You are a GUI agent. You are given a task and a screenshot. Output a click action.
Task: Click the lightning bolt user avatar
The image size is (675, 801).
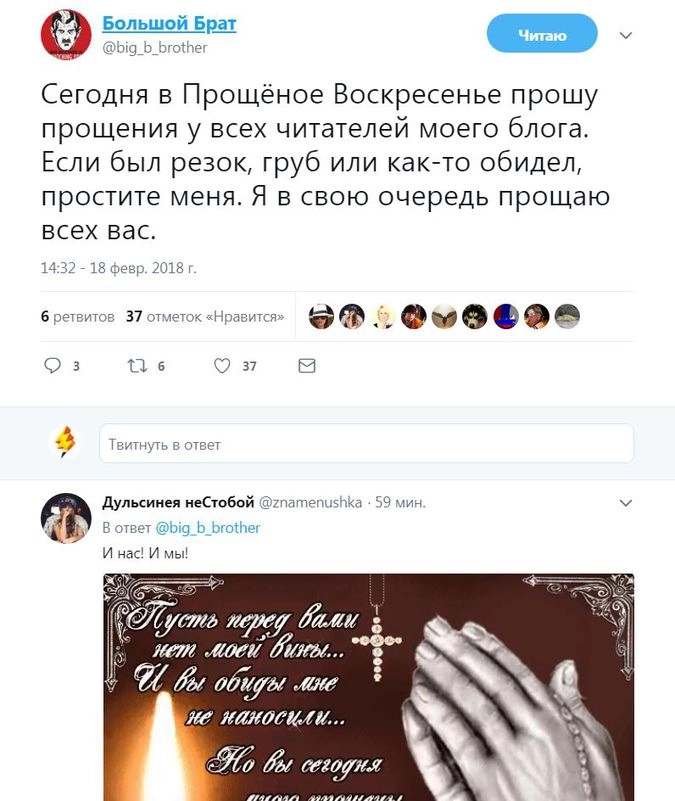coord(65,441)
